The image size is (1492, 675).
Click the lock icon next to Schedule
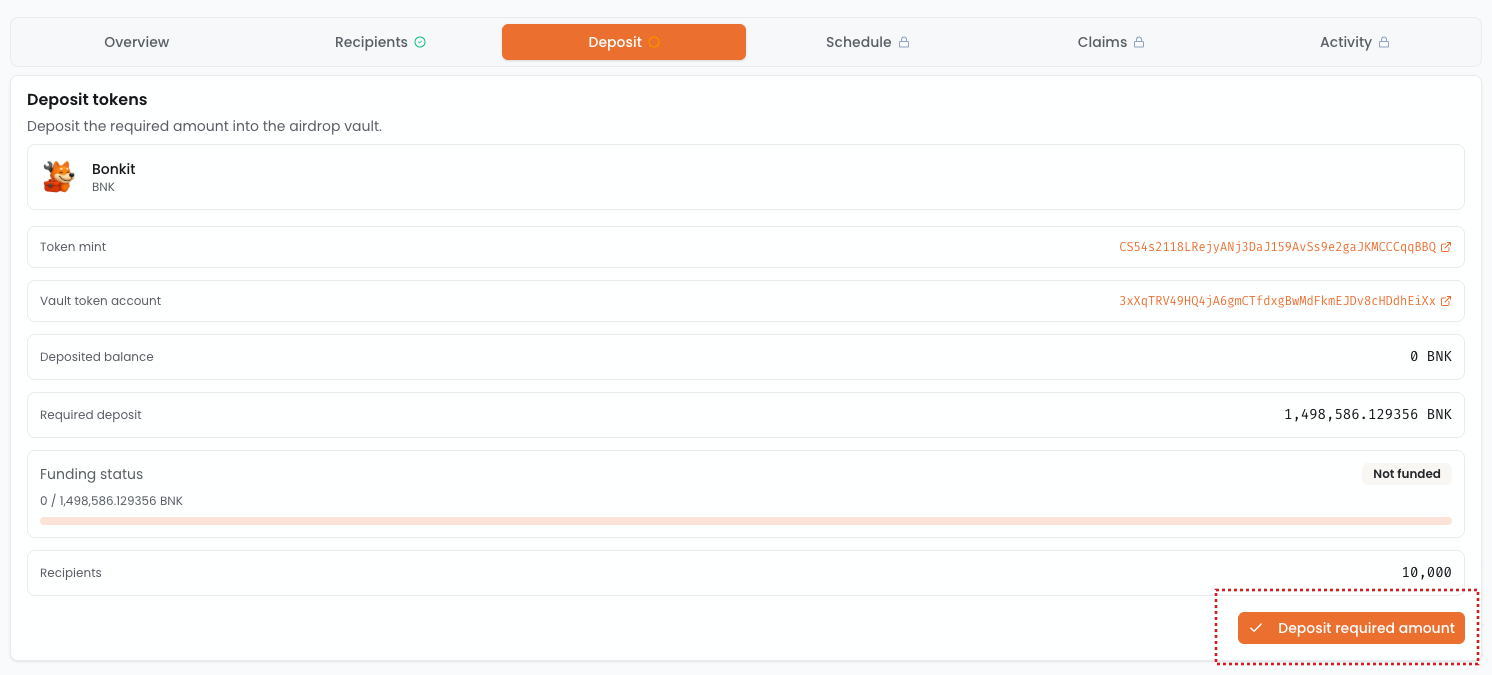pos(904,42)
